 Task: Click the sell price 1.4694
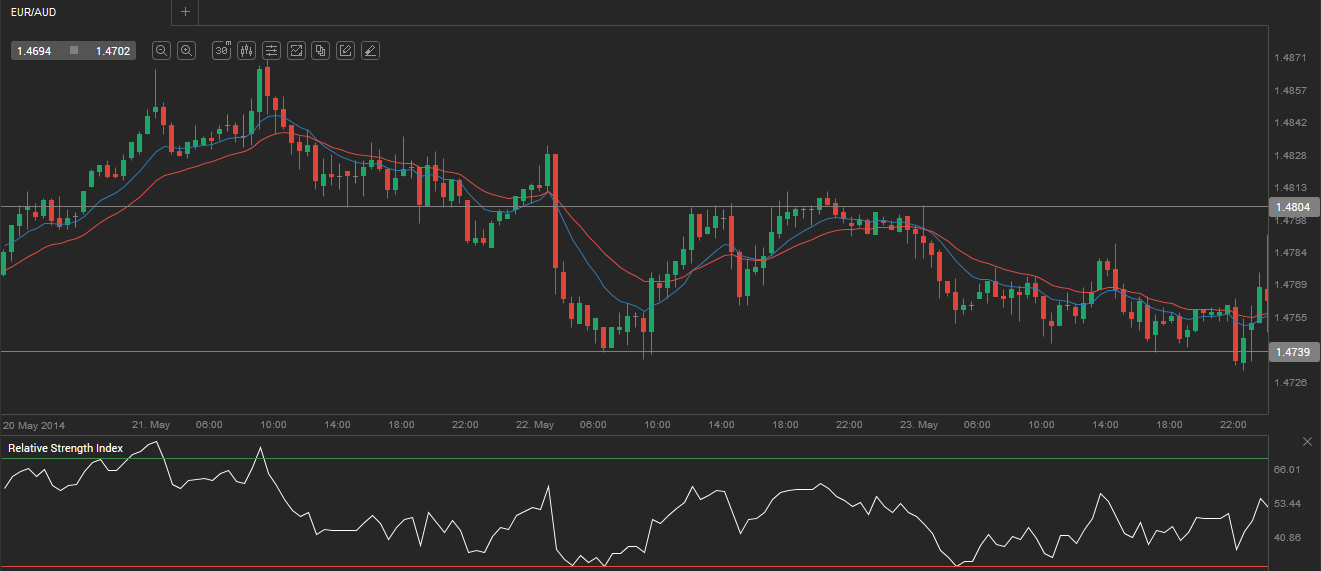click(x=35, y=50)
